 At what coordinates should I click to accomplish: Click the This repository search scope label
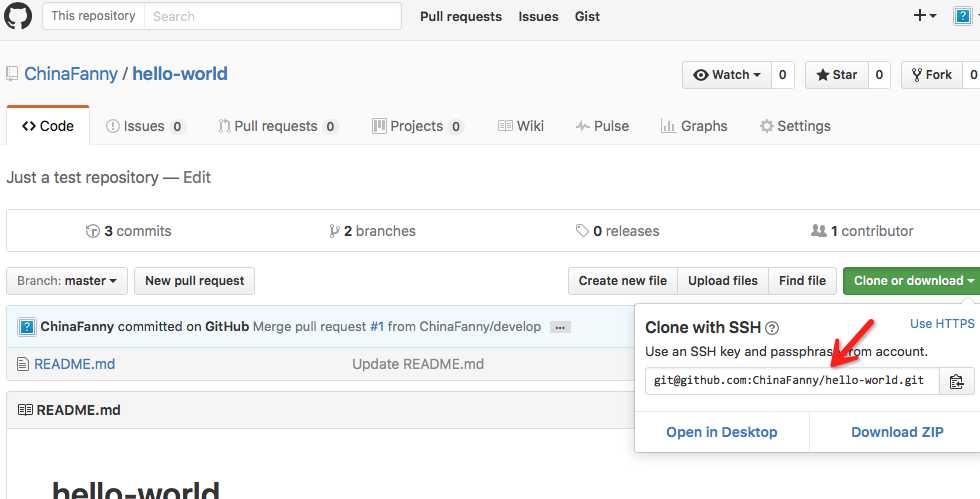tap(94, 16)
